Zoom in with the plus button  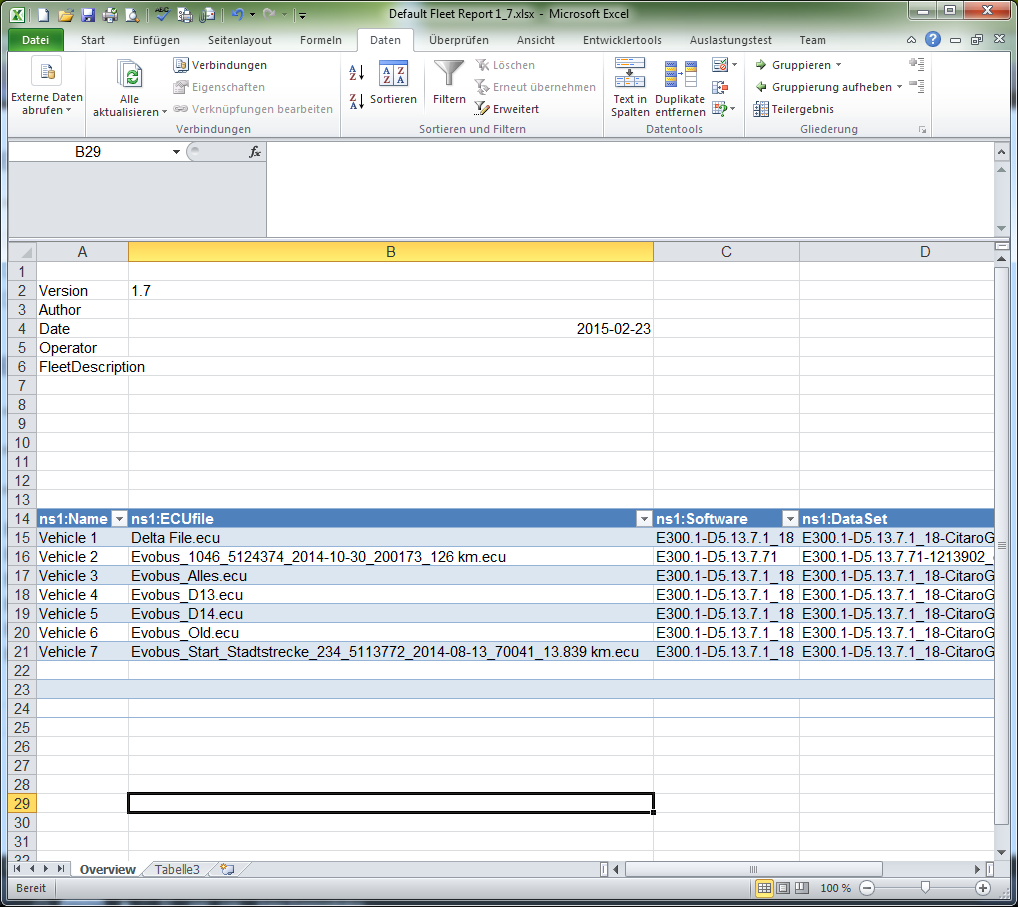click(x=982, y=888)
